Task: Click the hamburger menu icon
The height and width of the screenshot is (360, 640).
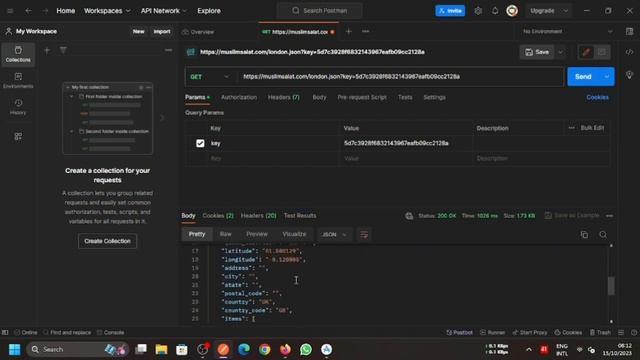Action: coord(10,11)
